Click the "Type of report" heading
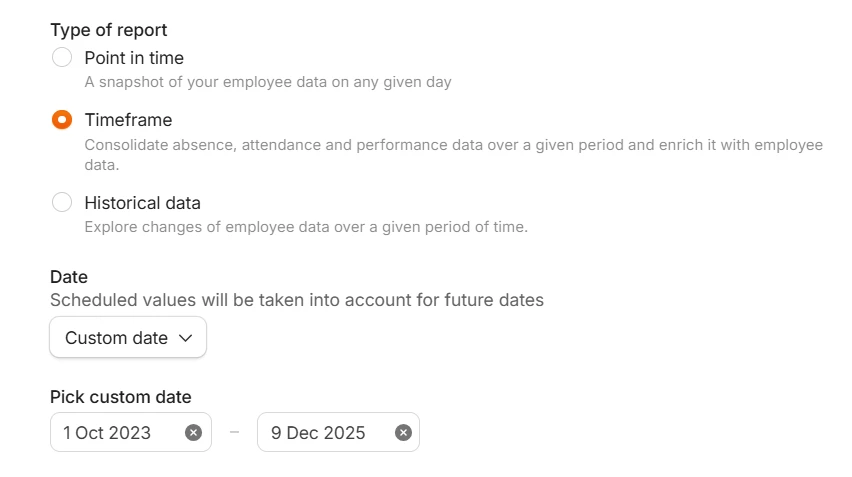Screen dimensions: 852x477 [x=109, y=30]
